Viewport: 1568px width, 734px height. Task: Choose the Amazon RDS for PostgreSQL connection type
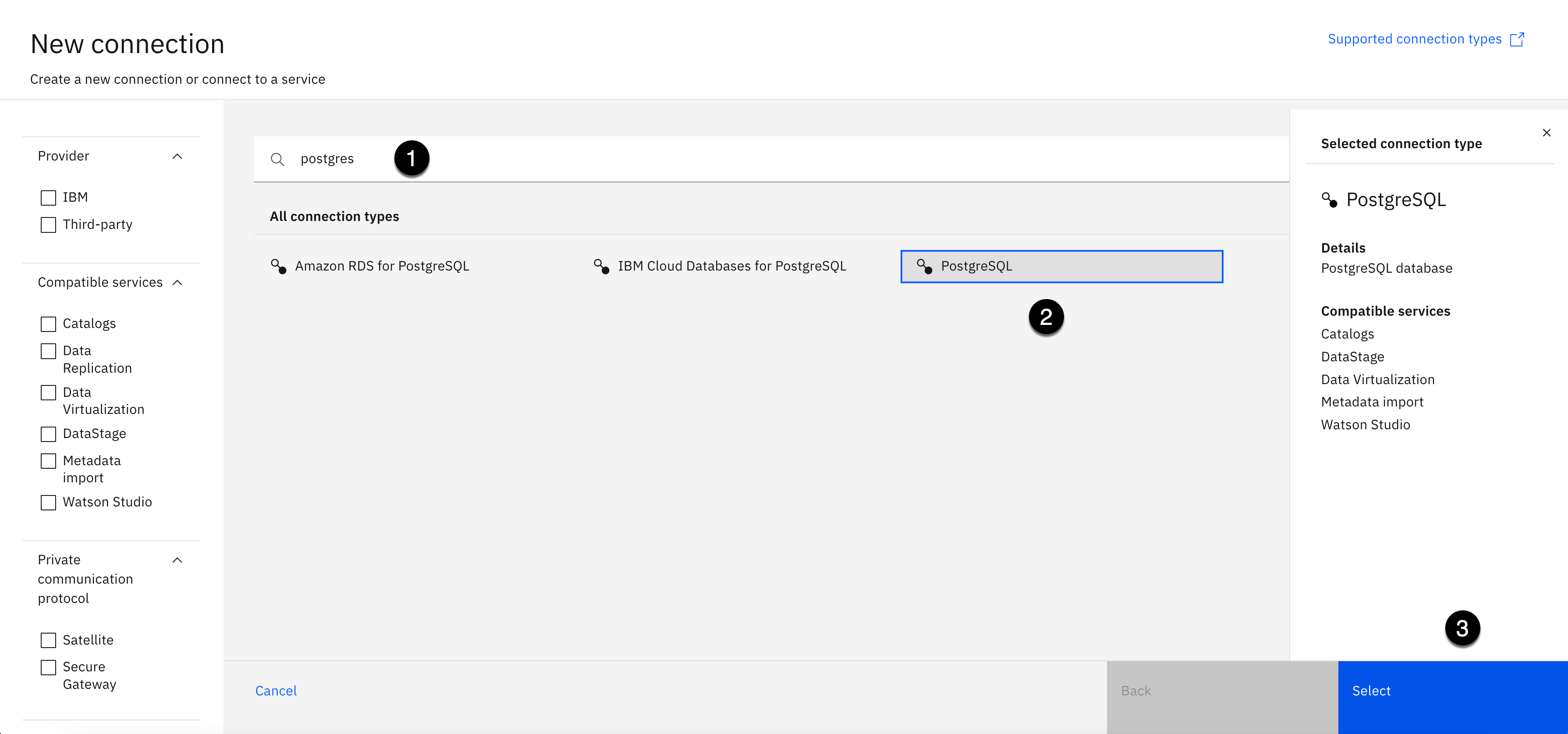[x=382, y=266]
